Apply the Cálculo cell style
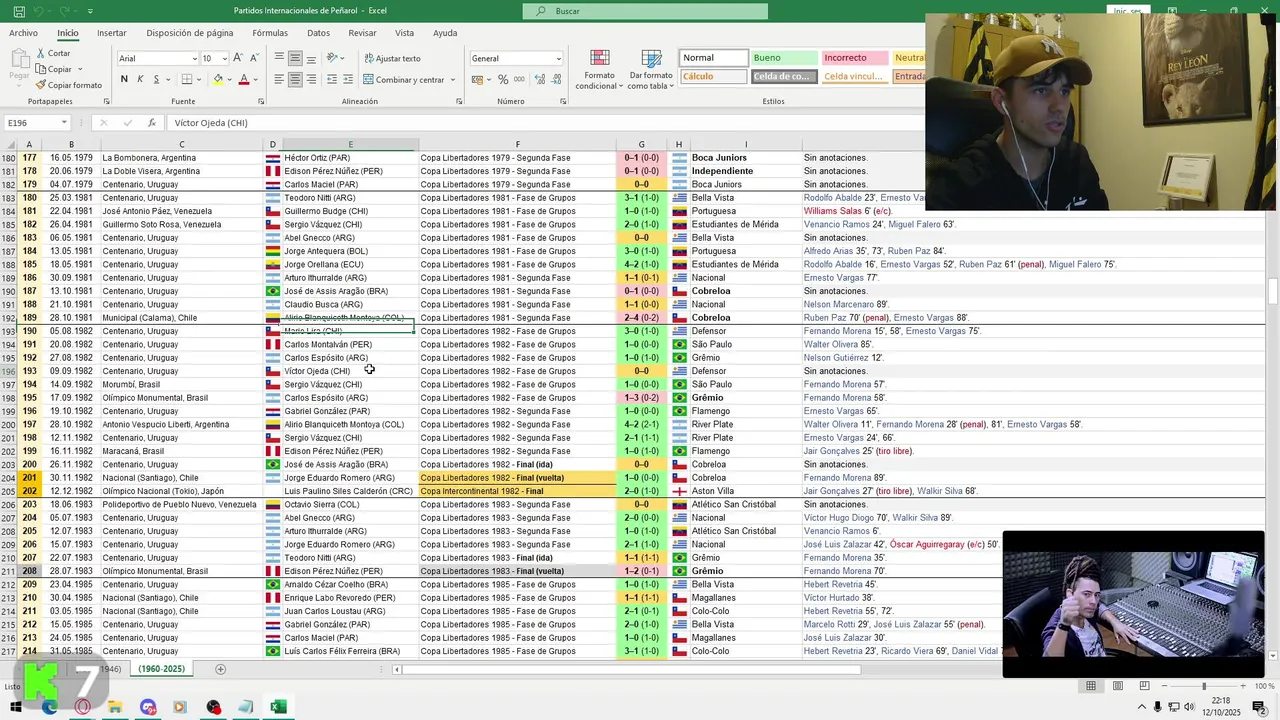1280x720 pixels. click(713, 76)
